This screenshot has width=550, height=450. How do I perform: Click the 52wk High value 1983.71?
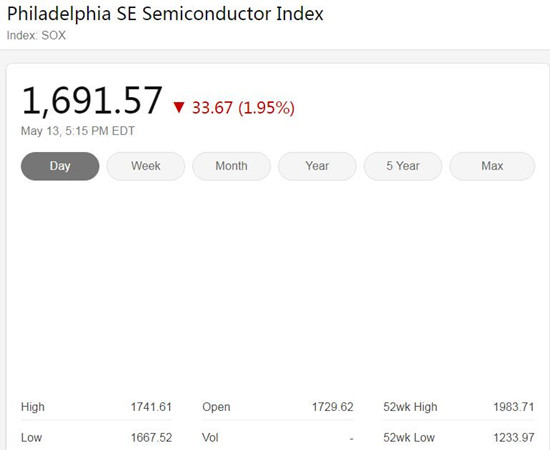(514, 407)
